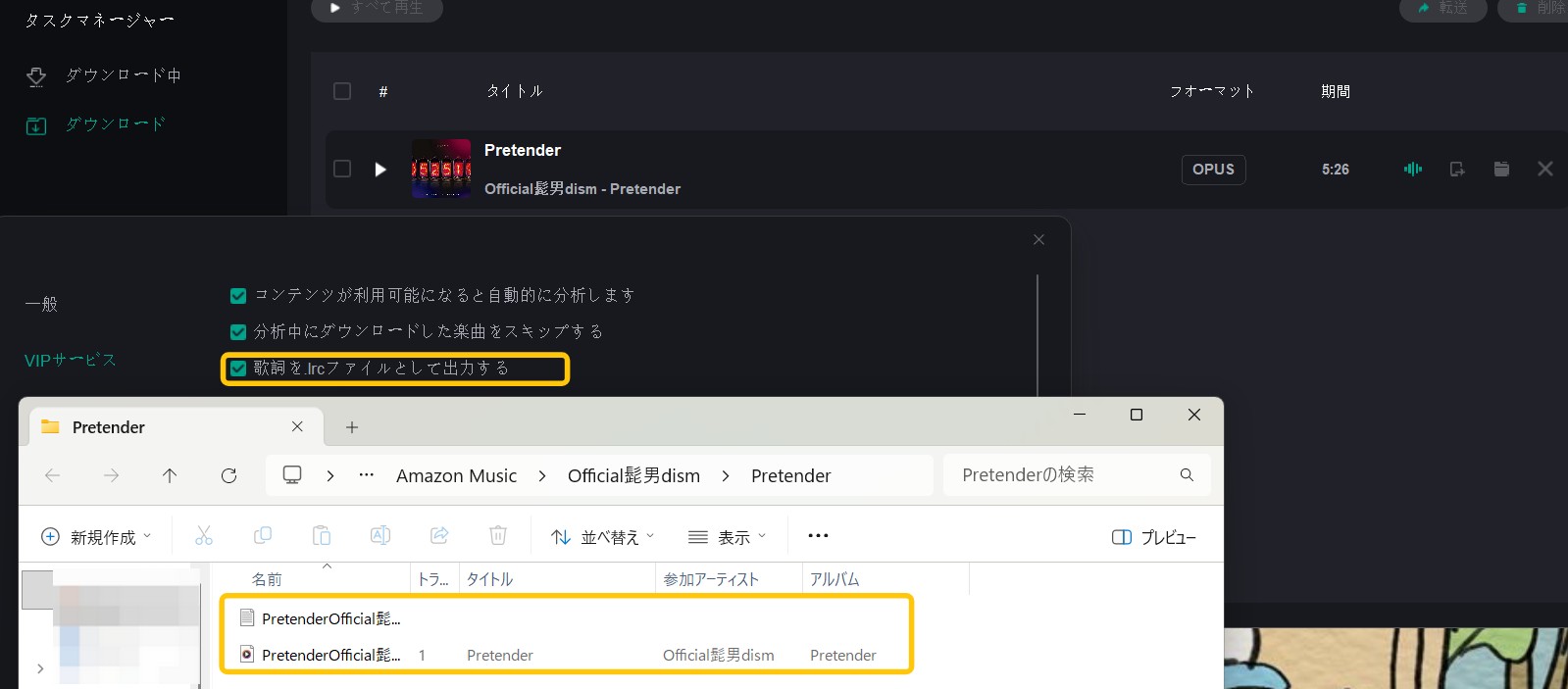Click the アルバム column header
This screenshot has height=689, width=1568.
[x=835, y=580]
